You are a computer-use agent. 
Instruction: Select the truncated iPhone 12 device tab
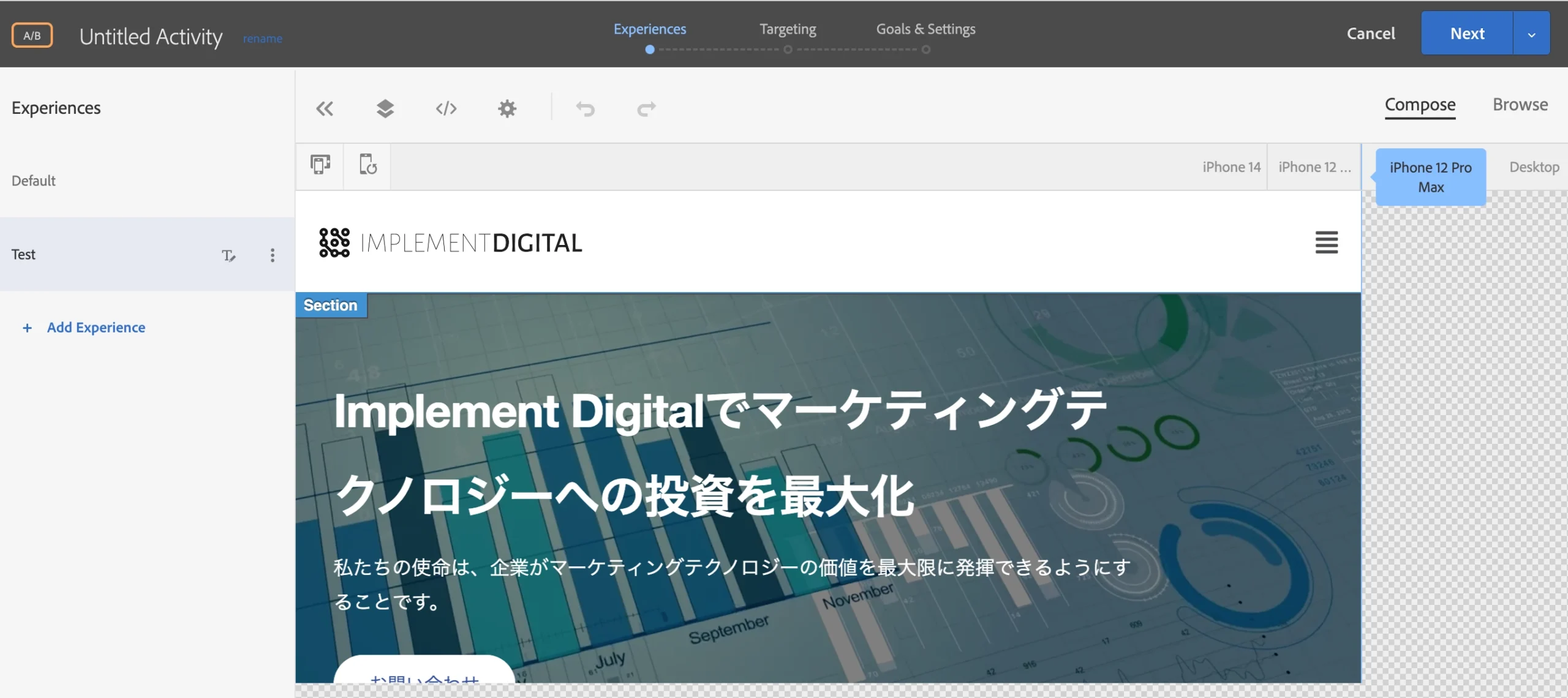click(1314, 167)
